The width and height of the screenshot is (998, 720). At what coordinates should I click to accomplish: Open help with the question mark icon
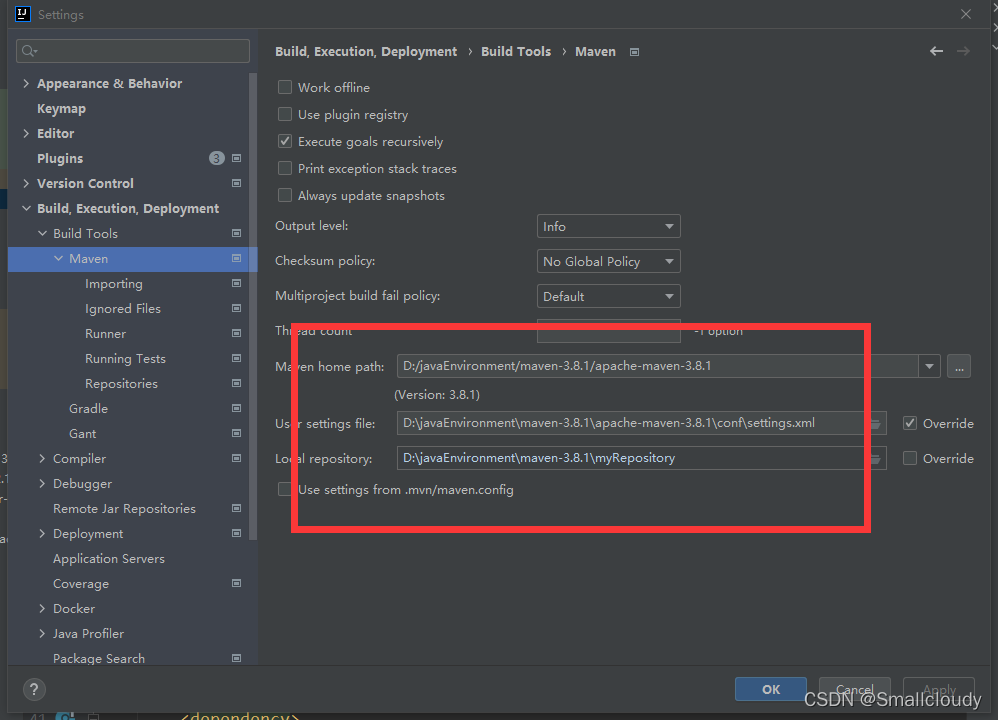[x=34, y=689]
